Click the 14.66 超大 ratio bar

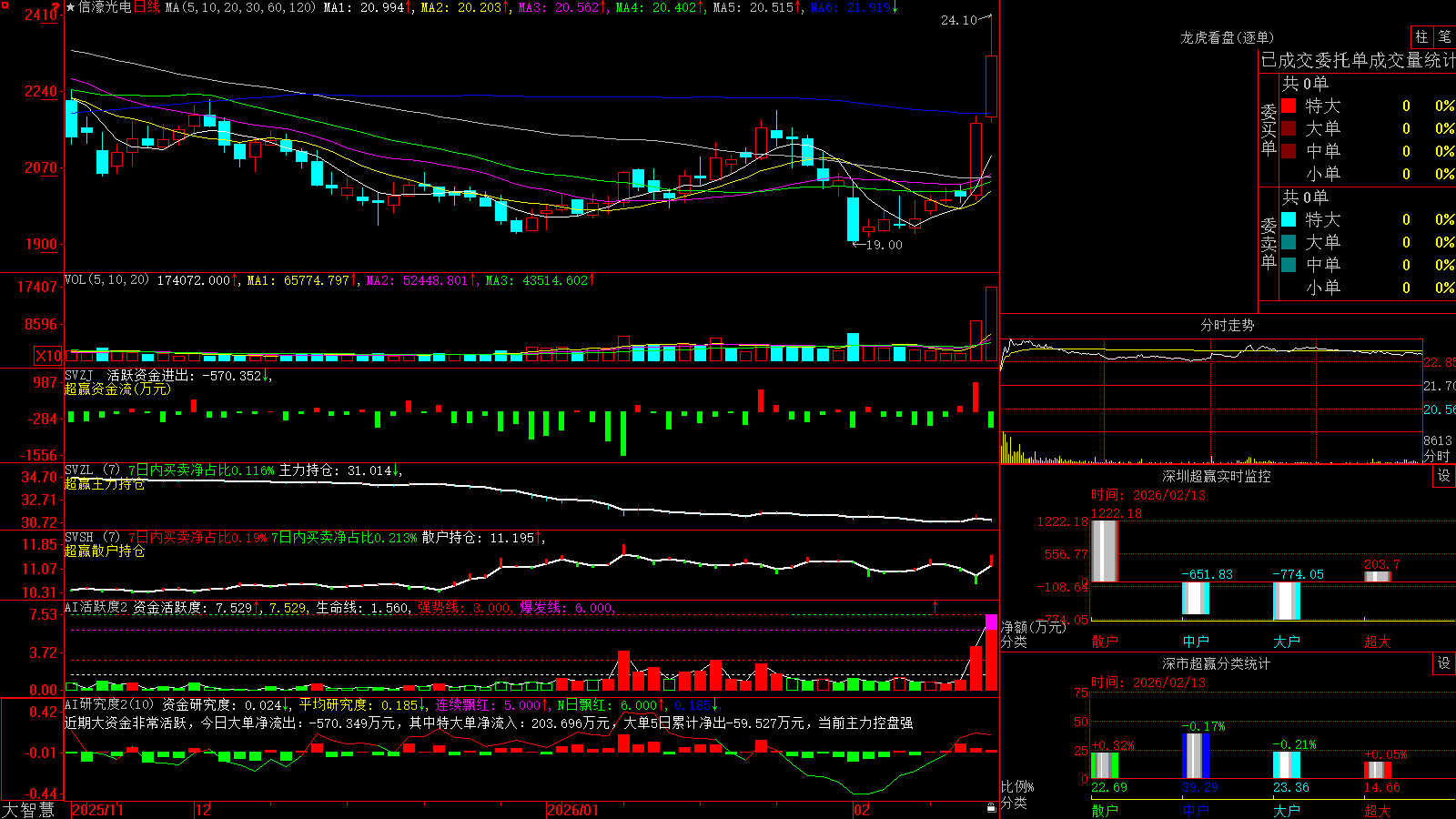(x=1377, y=770)
